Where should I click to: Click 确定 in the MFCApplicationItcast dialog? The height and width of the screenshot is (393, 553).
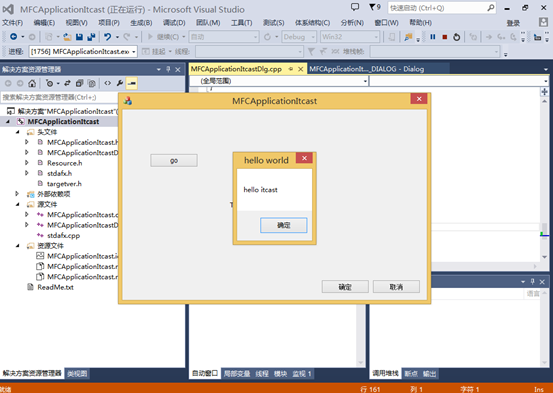pos(345,287)
